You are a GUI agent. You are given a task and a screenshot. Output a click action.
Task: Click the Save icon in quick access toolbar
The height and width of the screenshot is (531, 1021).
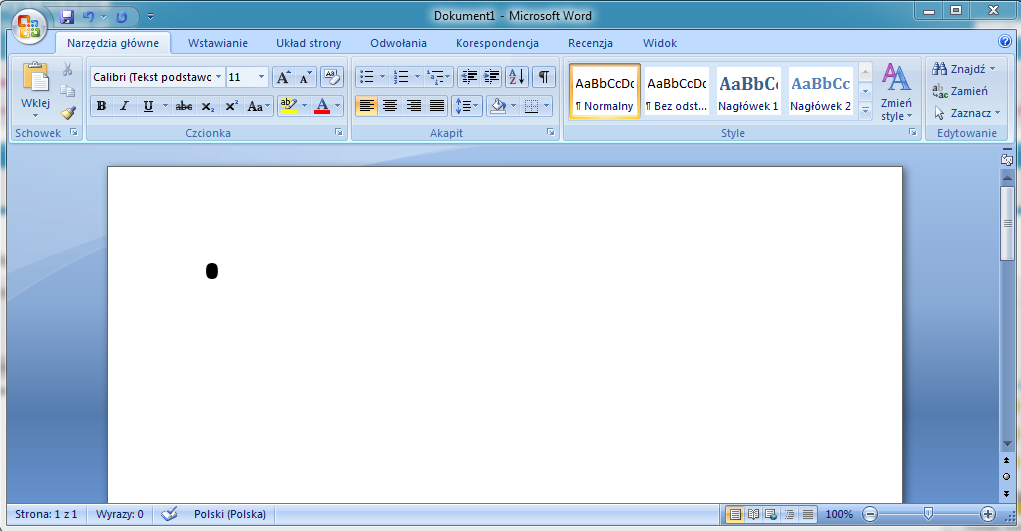[x=67, y=16]
